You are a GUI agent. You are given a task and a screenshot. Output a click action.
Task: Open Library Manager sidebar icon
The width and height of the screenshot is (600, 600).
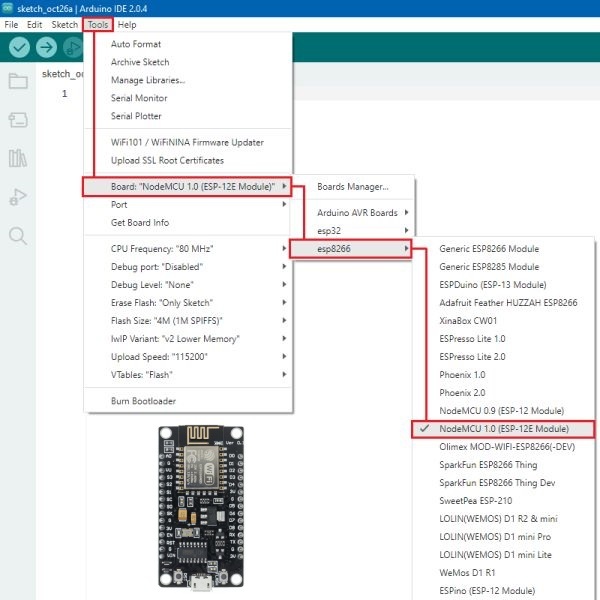[x=18, y=158]
